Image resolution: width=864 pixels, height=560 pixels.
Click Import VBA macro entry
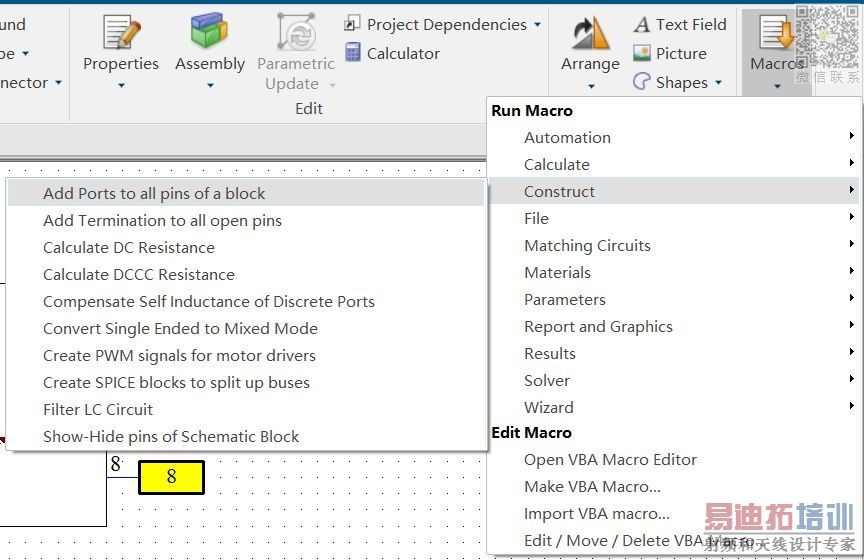(597, 513)
